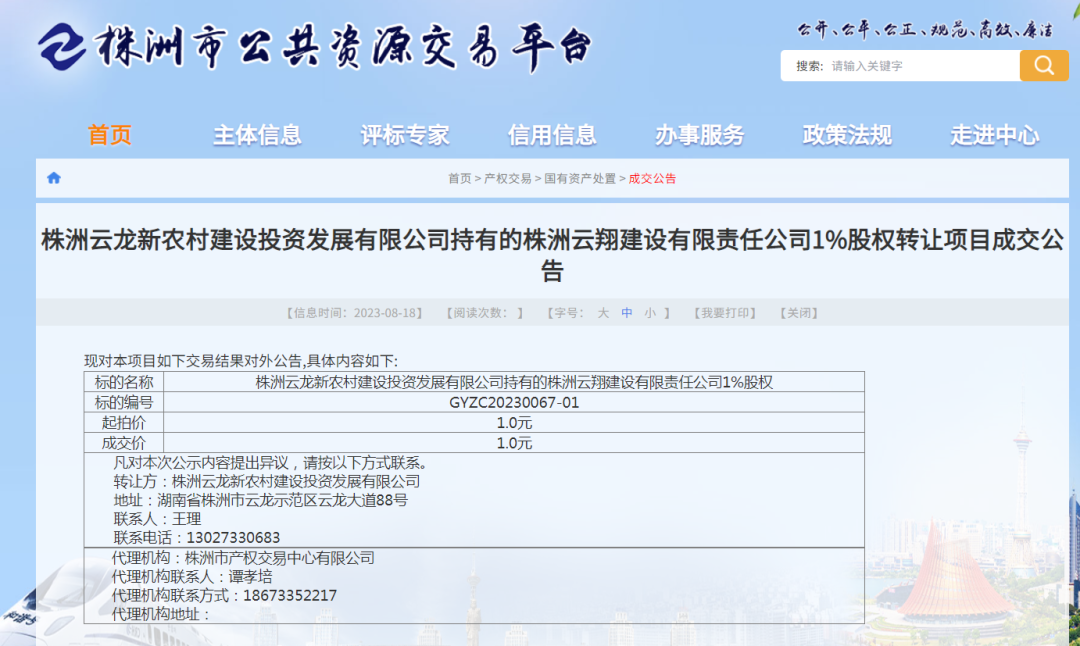Viewport: 1080px width, 646px height.
Task: Open 产权交易 breadcrumb link
Action: click(x=508, y=178)
